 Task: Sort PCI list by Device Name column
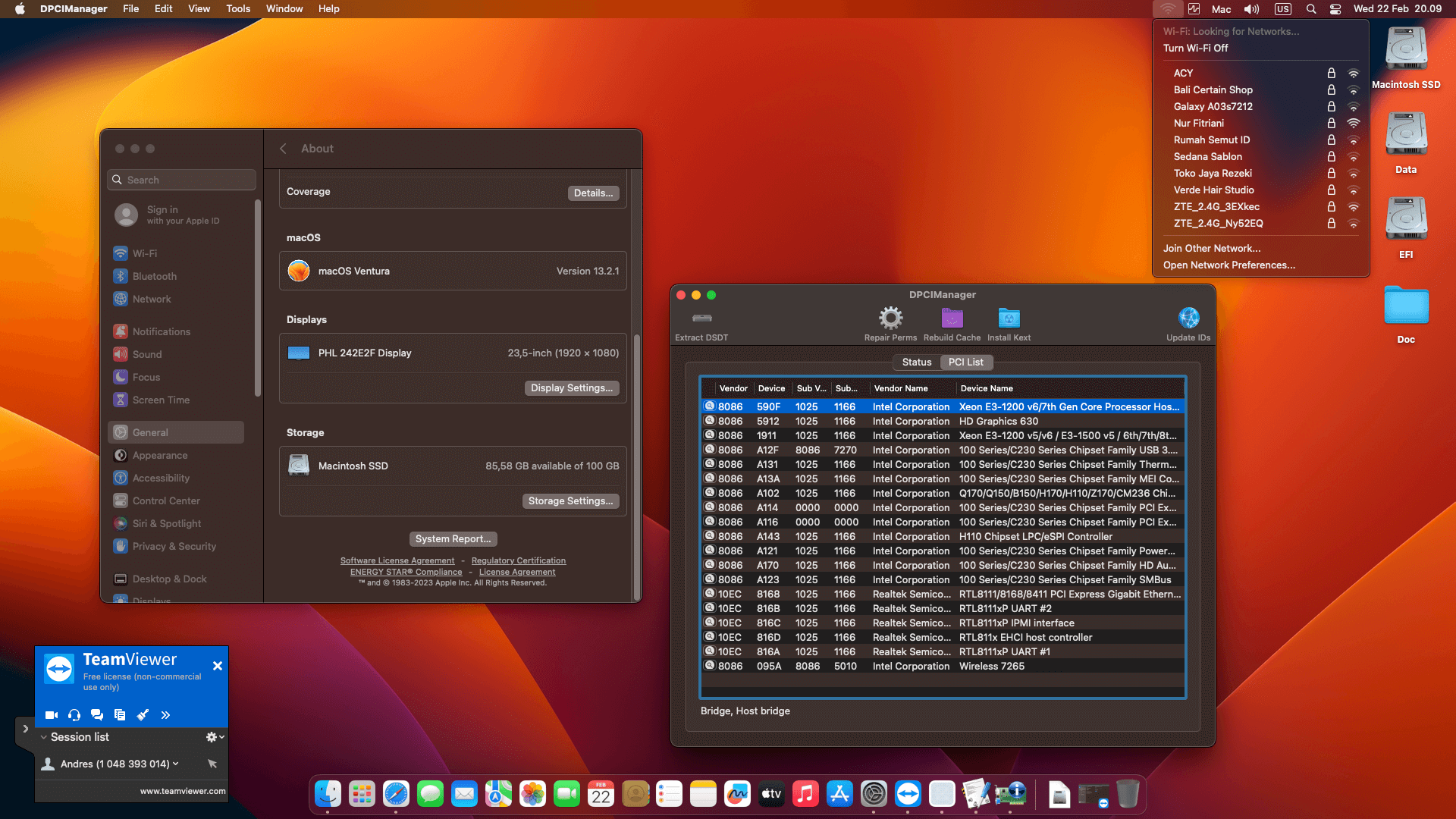coord(1070,388)
